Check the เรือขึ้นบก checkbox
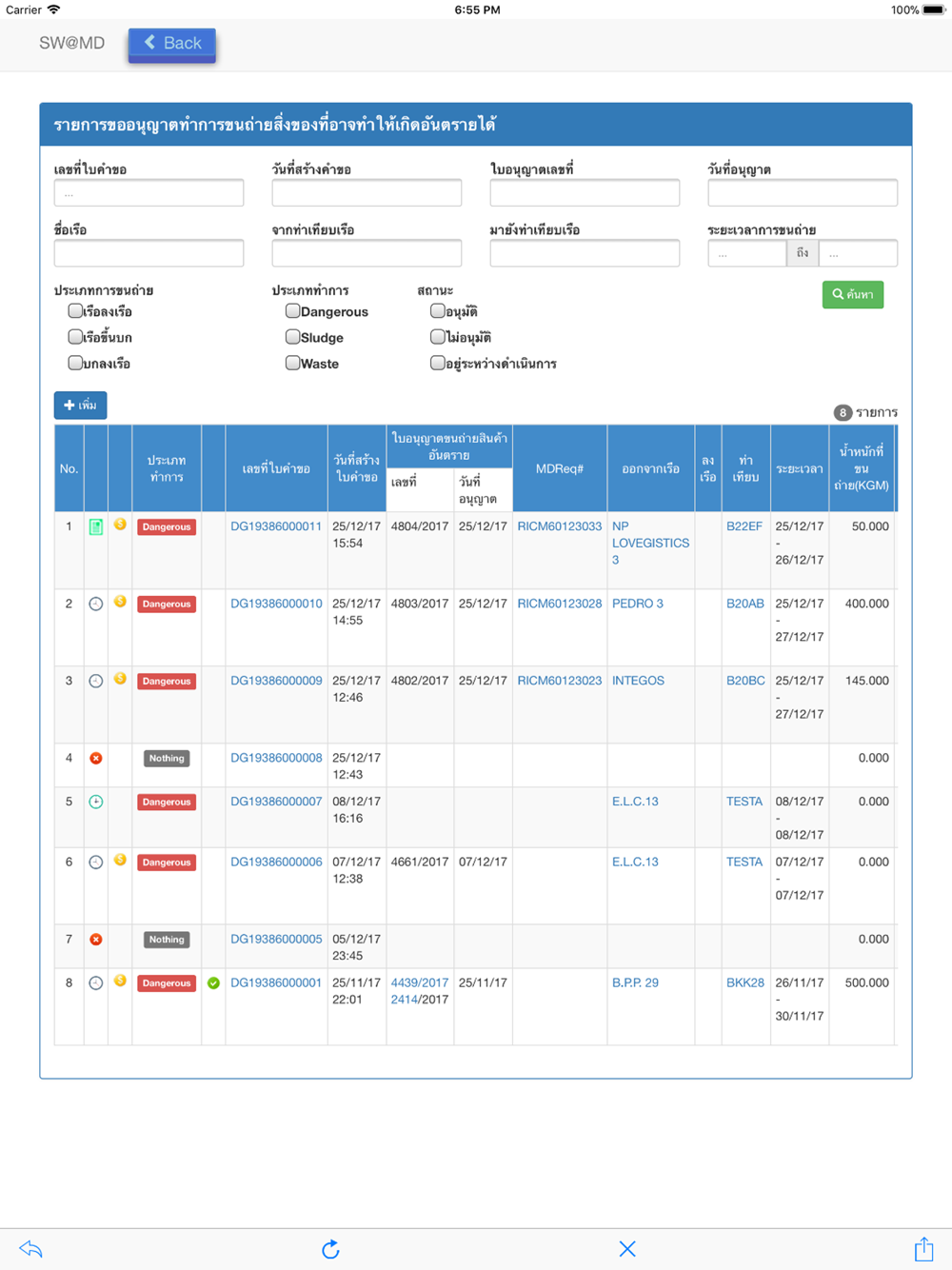952x1270 pixels. pyautogui.click(x=75, y=337)
